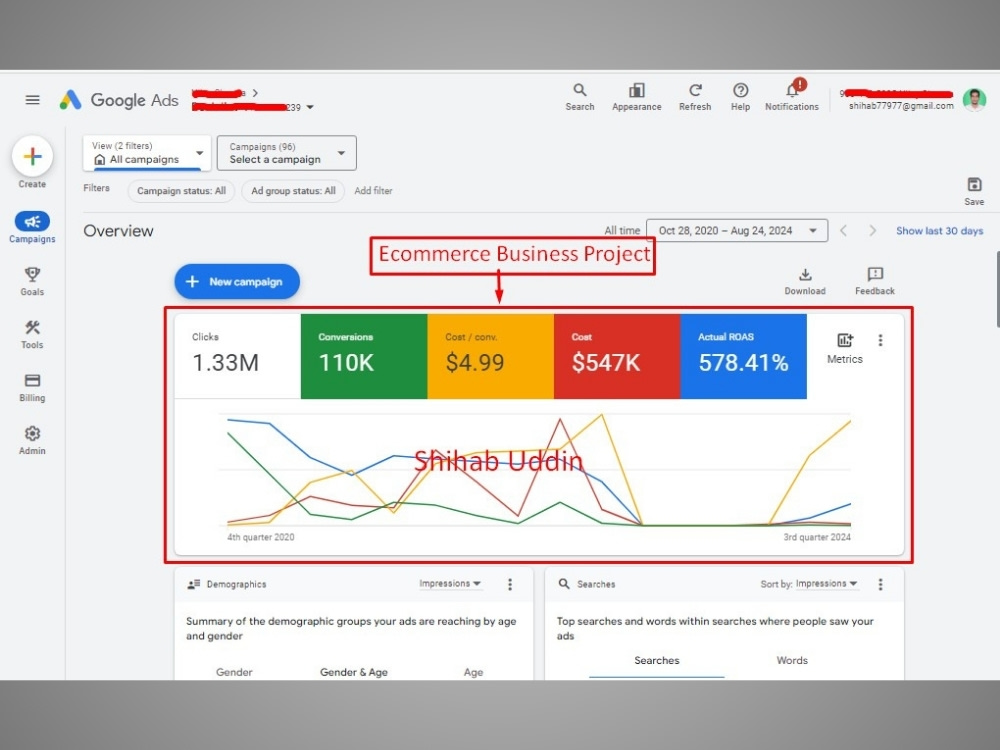Download the overview report

click(805, 281)
